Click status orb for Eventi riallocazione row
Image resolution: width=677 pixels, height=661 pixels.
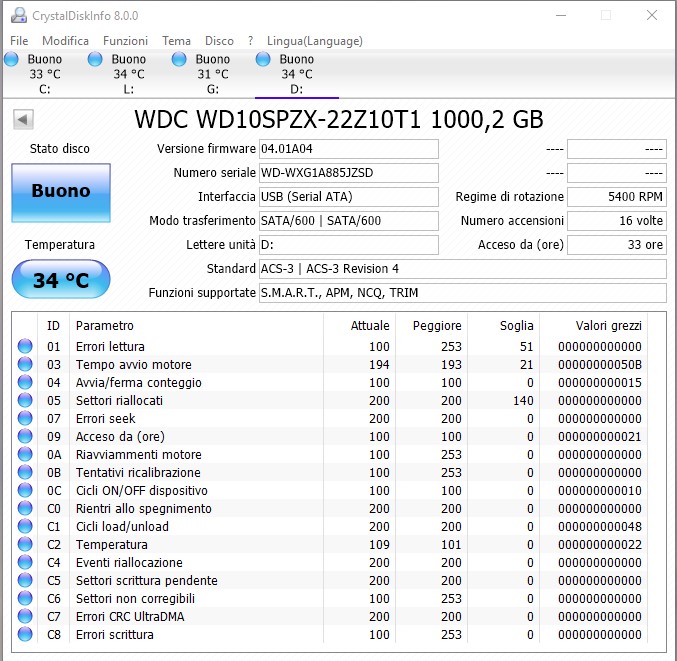[x=25, y=562]
